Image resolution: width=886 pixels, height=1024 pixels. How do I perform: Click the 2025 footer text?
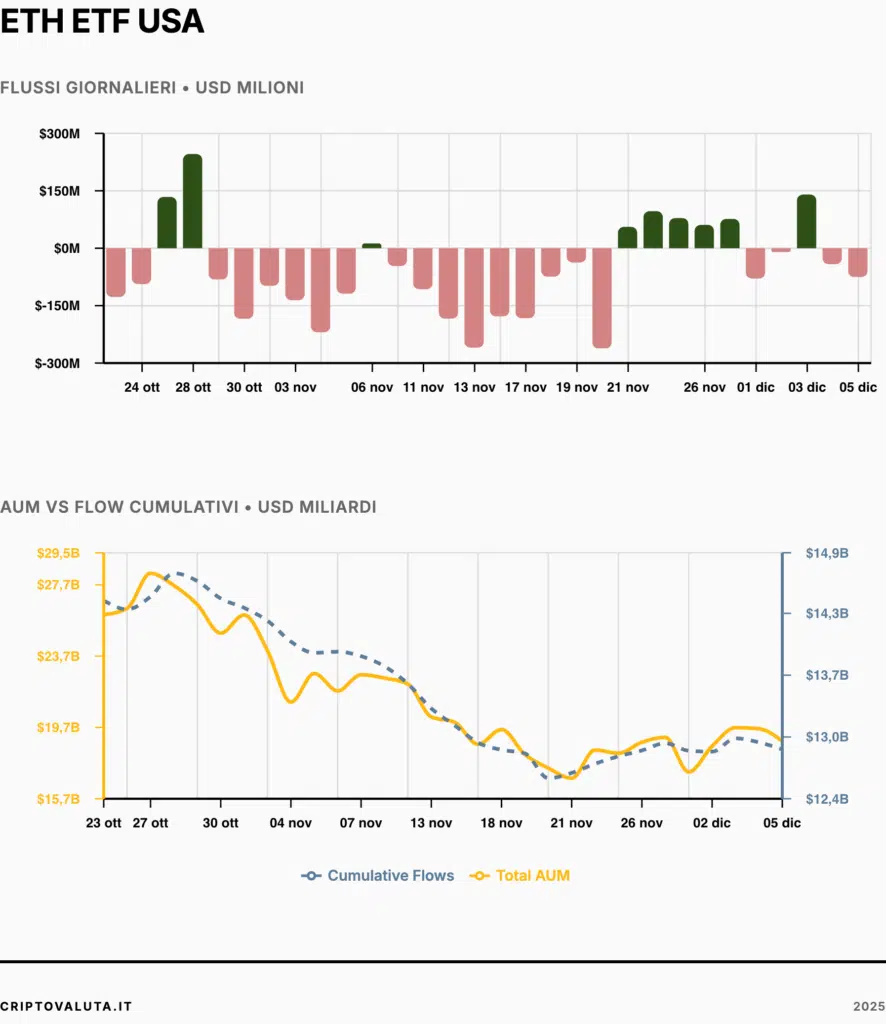(x=868, y=1005)
